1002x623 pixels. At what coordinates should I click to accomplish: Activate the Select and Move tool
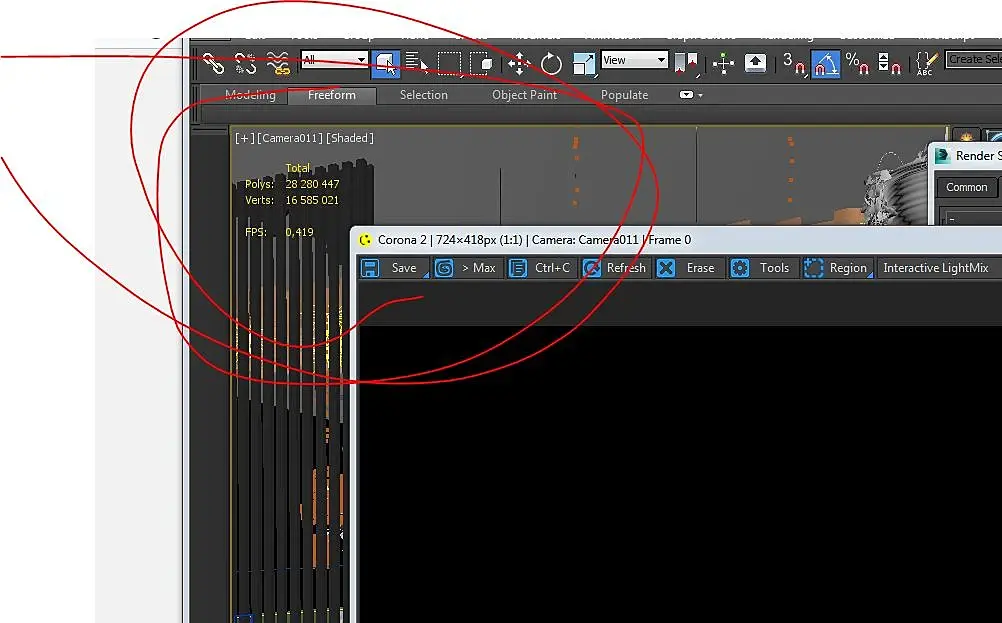click(x=519, y=64)
